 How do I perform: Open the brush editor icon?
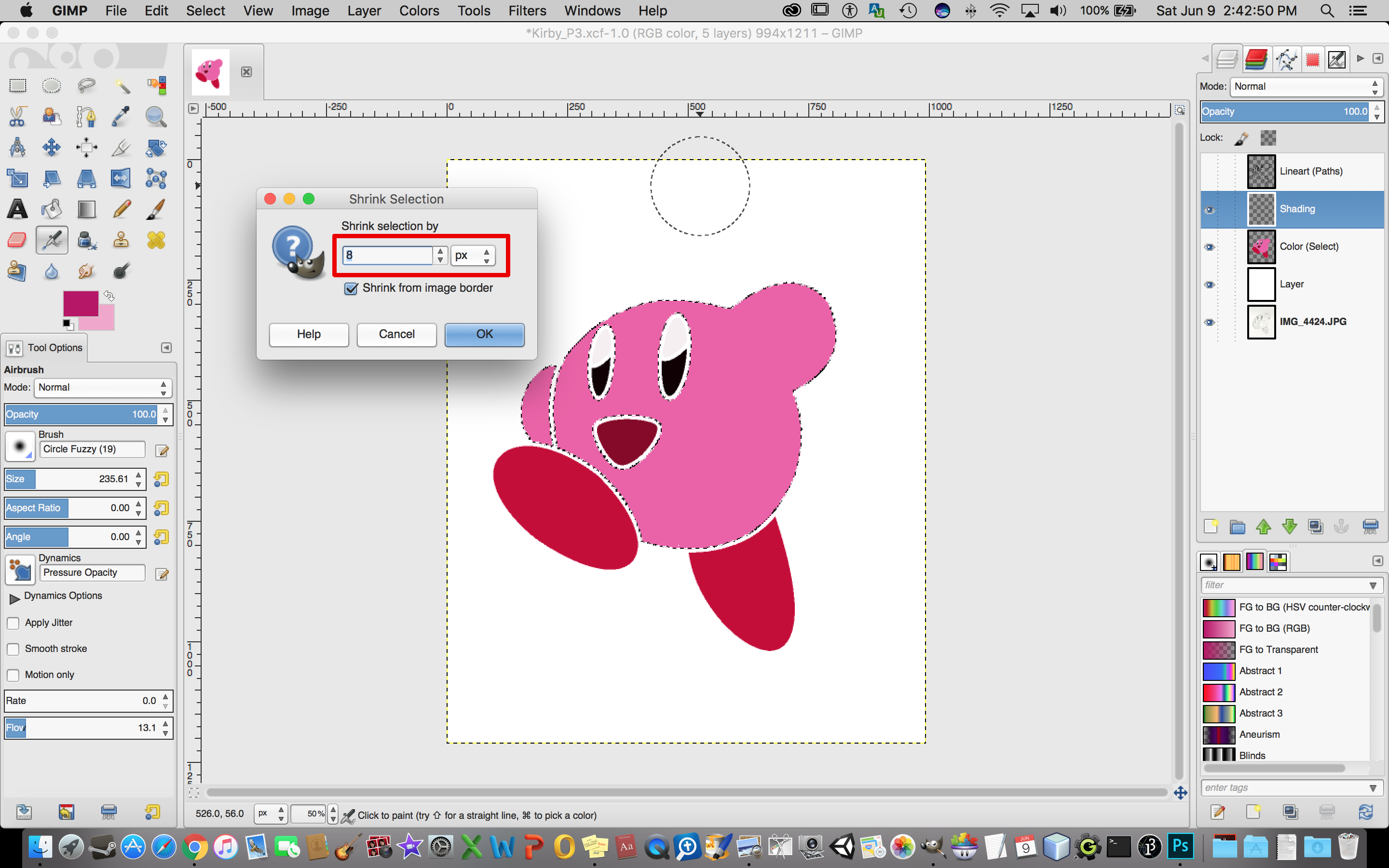click(162, 451)
